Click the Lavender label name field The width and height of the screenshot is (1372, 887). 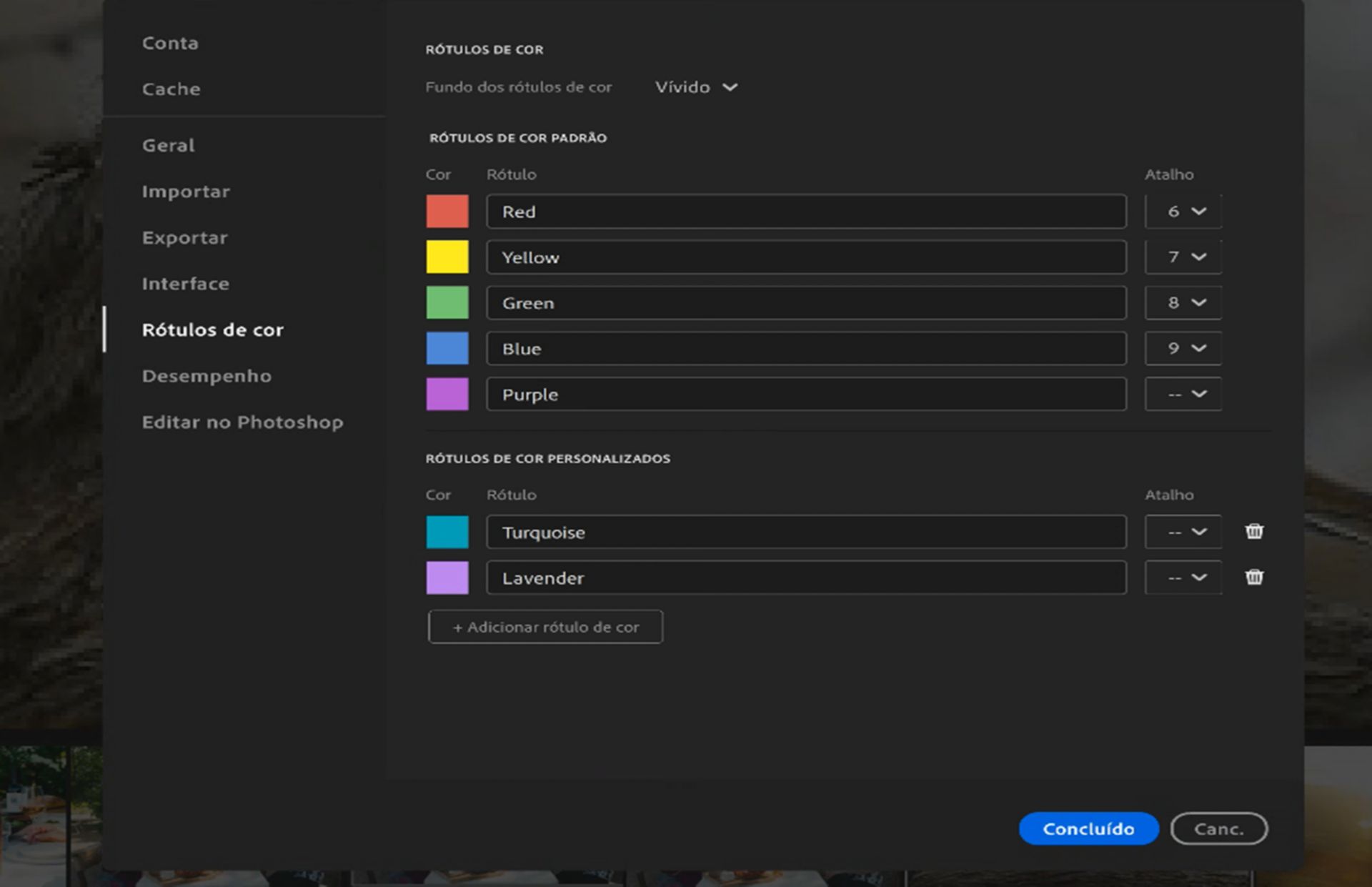pyautogui.click(x=806, y=578)
